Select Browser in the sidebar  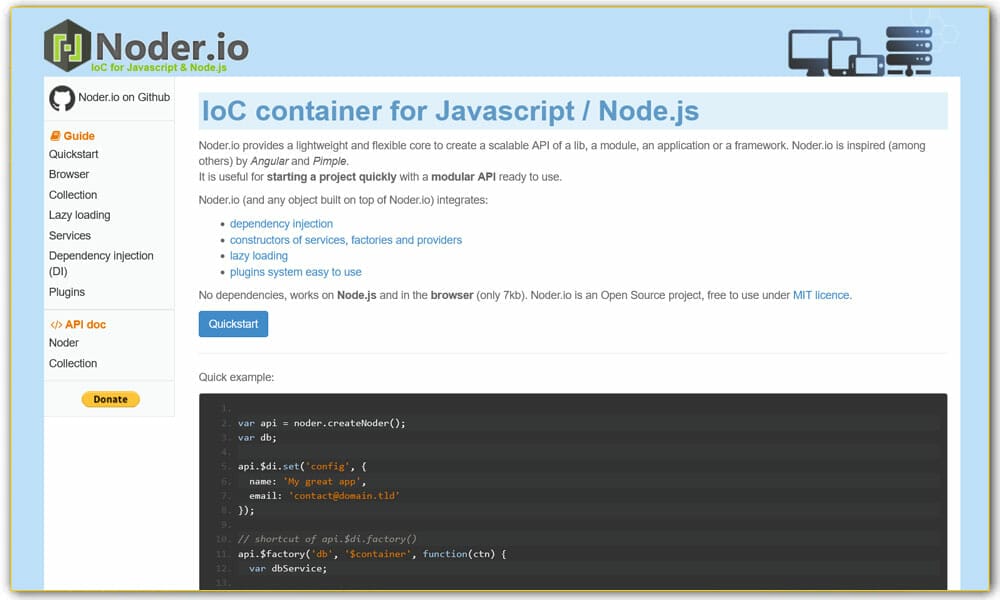click(x=69, y=174)
